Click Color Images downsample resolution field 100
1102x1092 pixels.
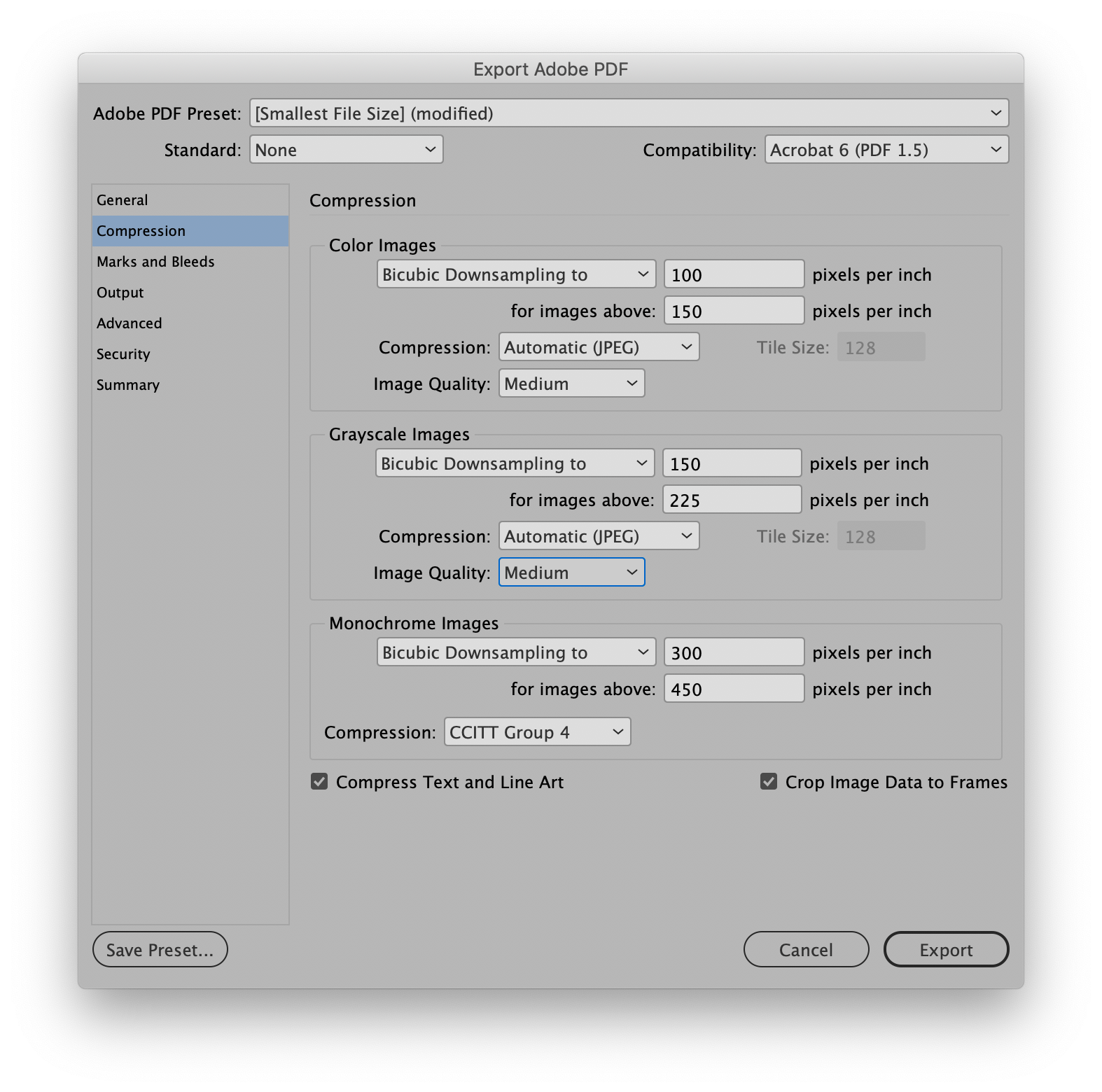pos(734,274)
